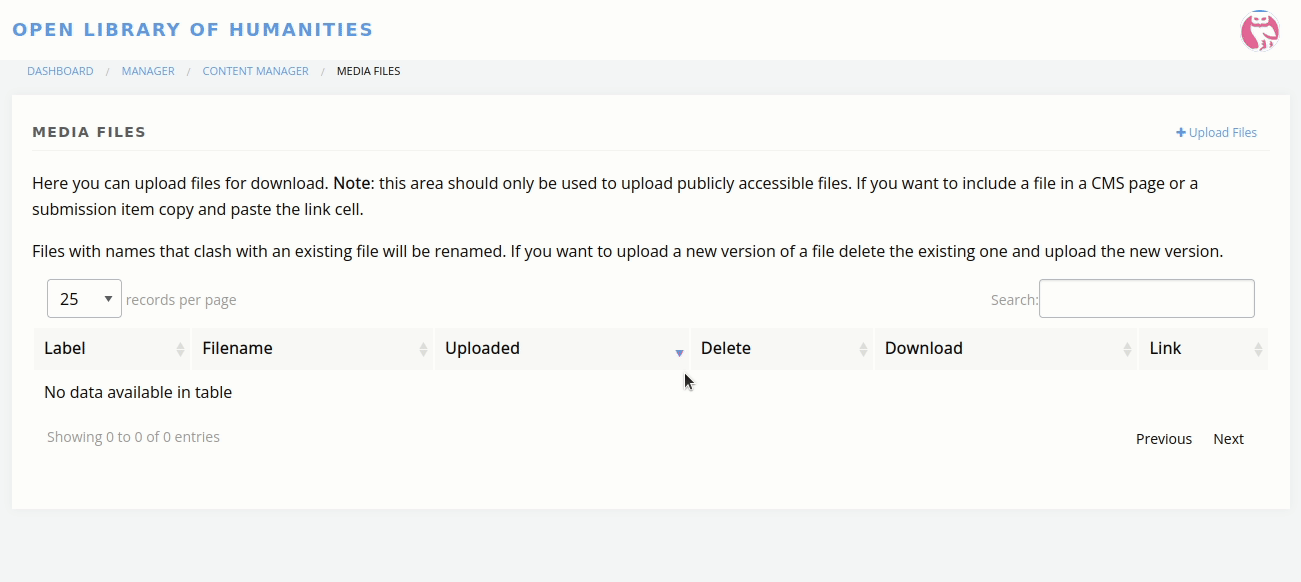Focus the Search input field
Viewport: 1301px width, 582px height.
1146,299
